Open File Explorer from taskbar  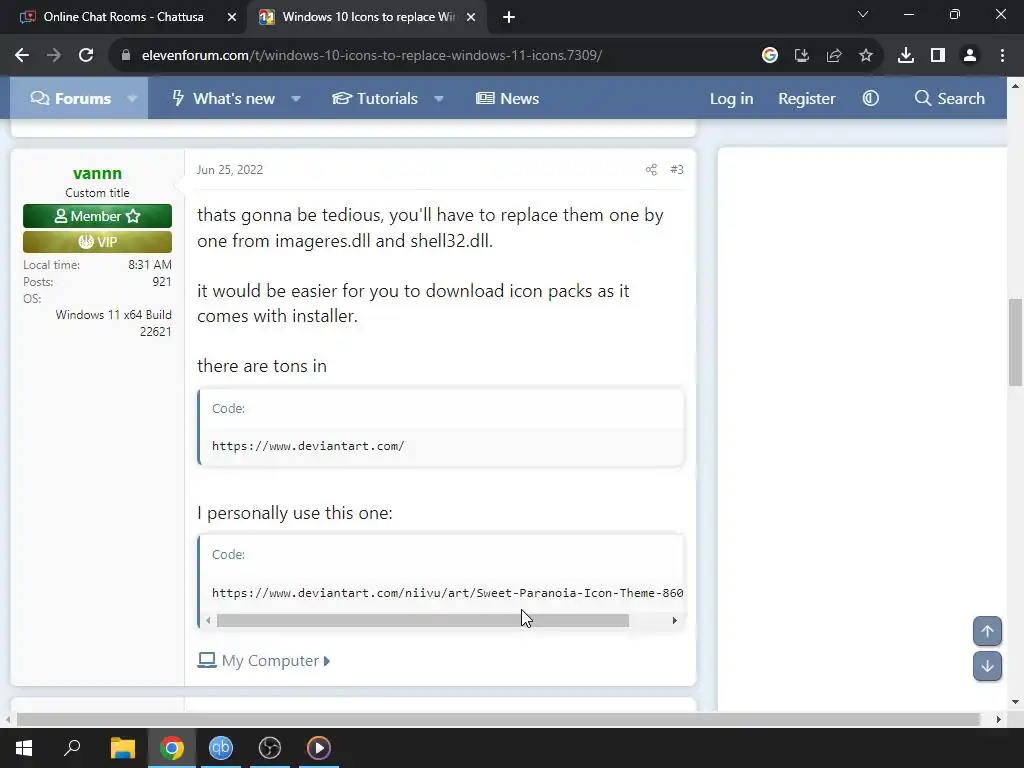point(123,748)
